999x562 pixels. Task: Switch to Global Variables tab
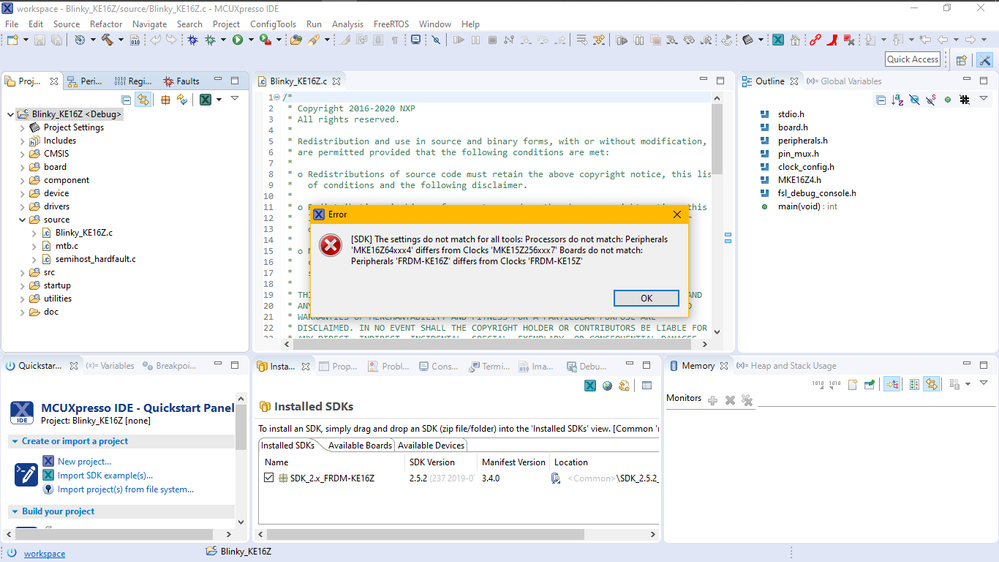click(844, 81)
